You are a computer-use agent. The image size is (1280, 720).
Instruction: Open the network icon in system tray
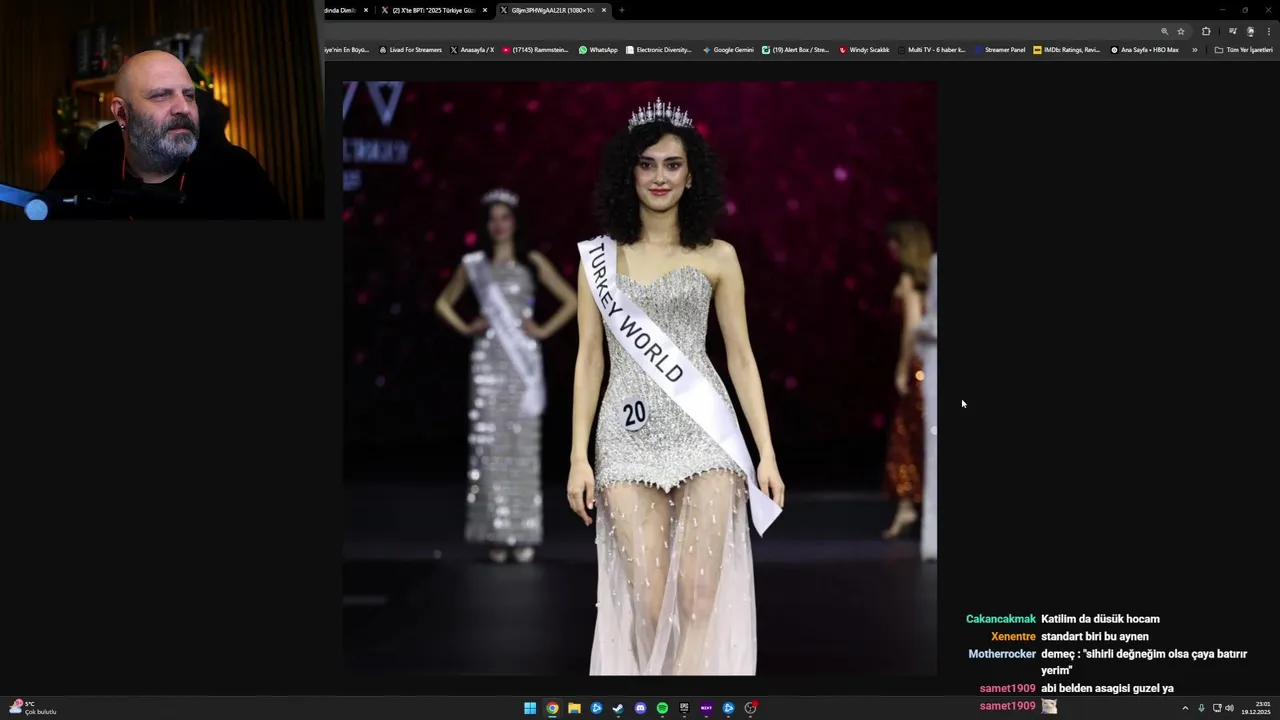click(1217, 708)
